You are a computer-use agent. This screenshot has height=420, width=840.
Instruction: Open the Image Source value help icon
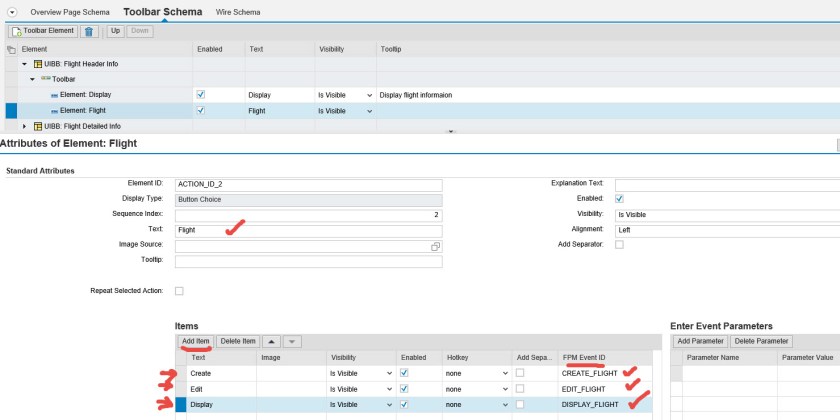[x=435, y=245]
